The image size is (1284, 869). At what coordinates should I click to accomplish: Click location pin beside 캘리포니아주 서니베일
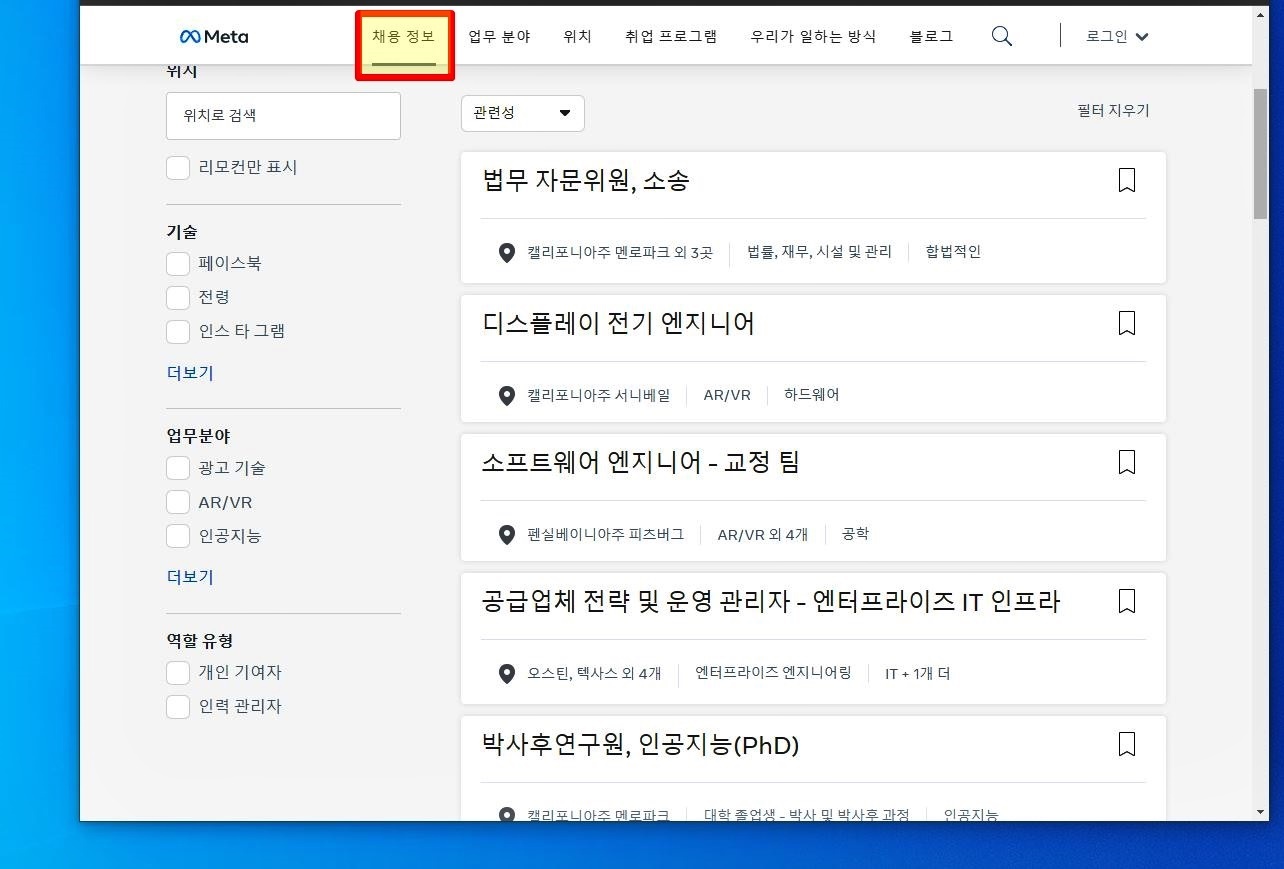pos(507,395)
